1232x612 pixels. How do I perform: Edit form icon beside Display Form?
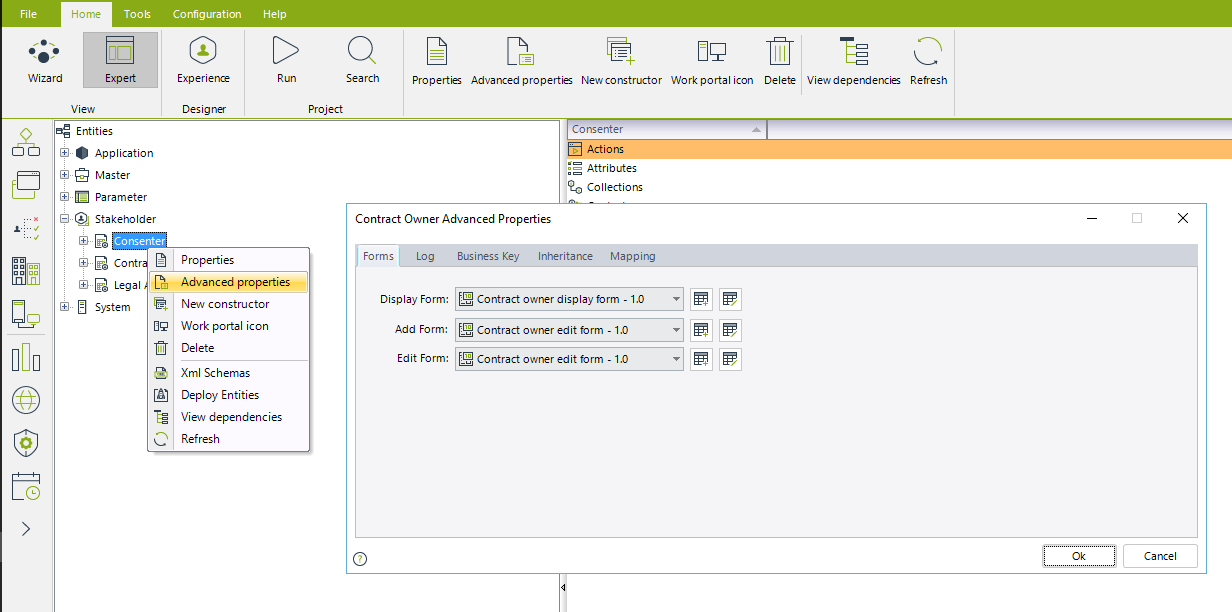(x=730, y=299)
